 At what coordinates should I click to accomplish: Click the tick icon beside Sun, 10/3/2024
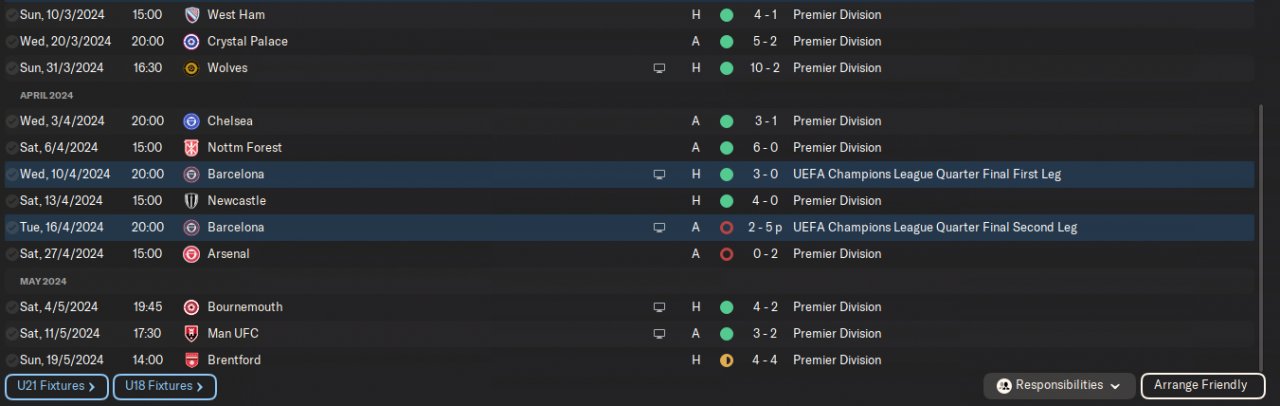11,16
